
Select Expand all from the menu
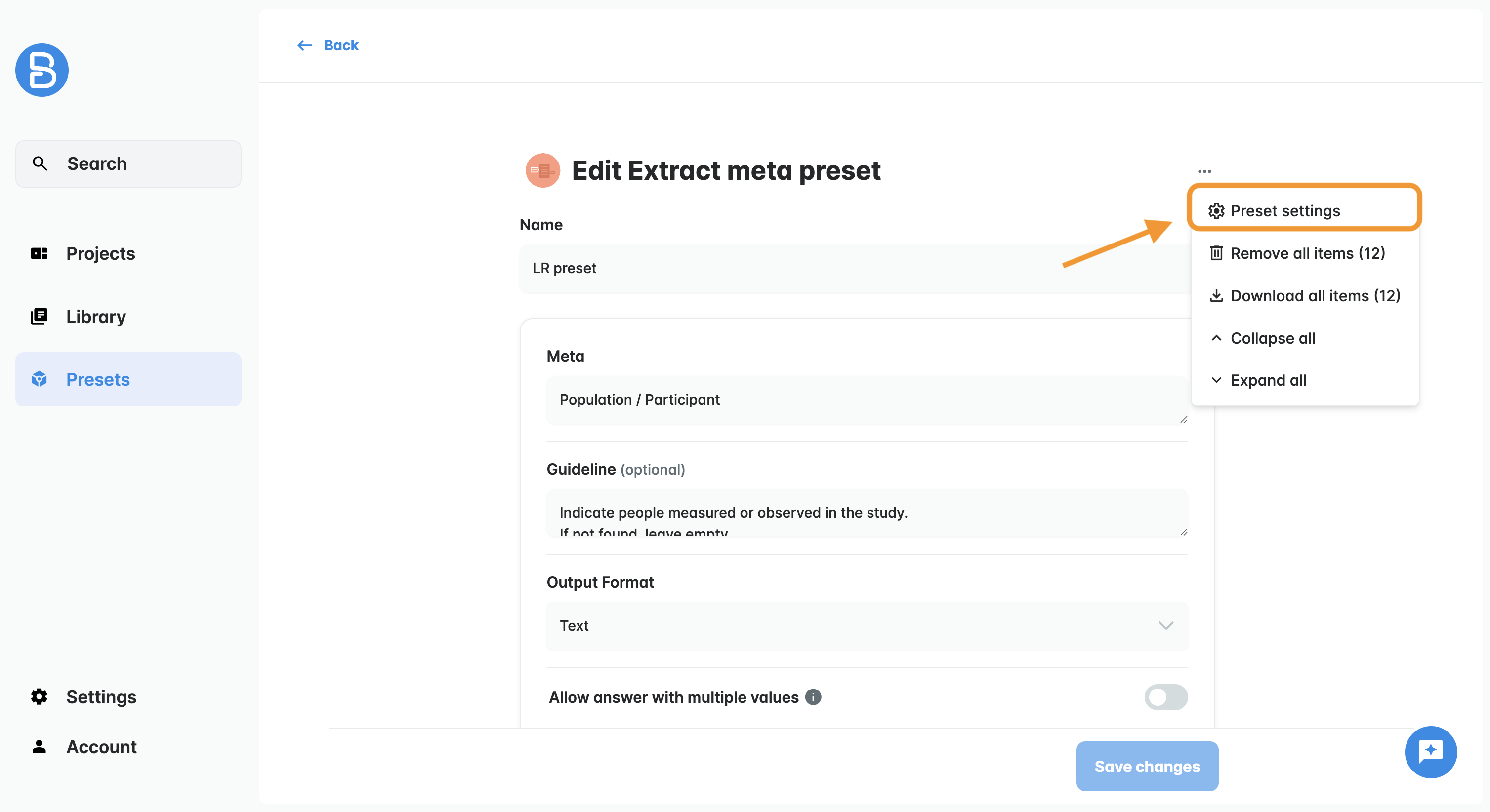1268,380
